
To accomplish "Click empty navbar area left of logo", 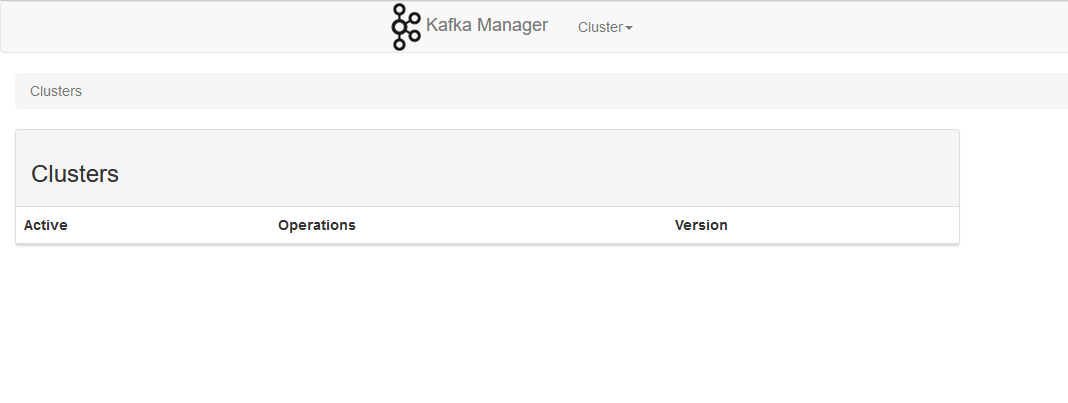I will pyautogui.click(x=191, y=27).
